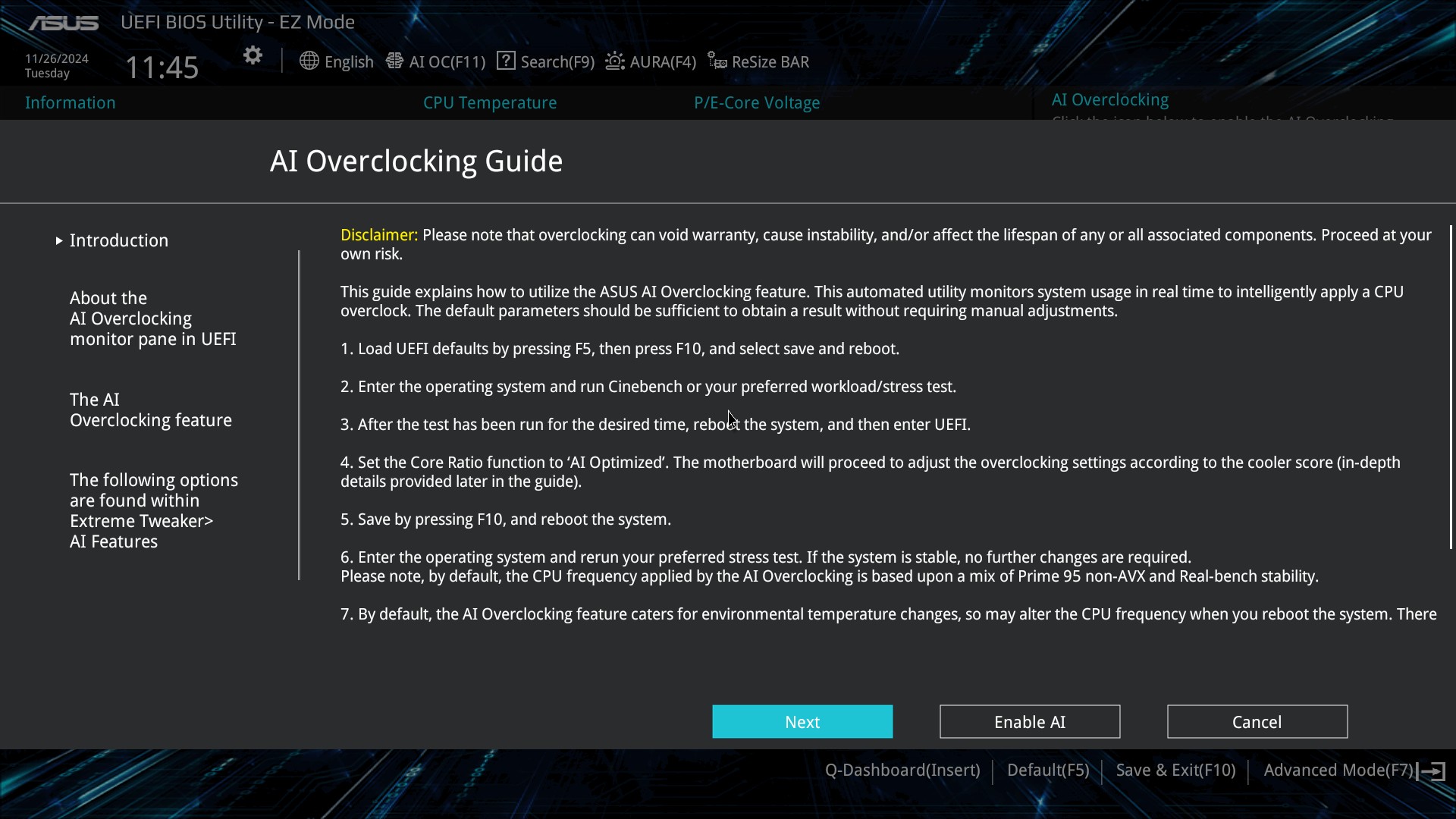This screenshot has height=819, width=1456.
Task: Toggle AURA(F4) lighting control
Action: pos(651,61)
